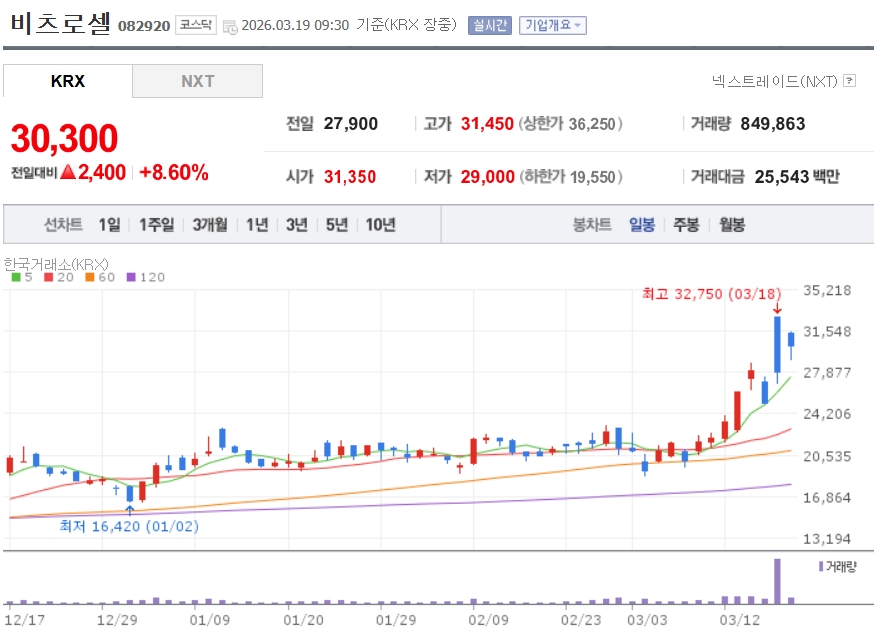The image size is (874, 638).
Task: Switch to the KRX tab
Action: [67, 81]
